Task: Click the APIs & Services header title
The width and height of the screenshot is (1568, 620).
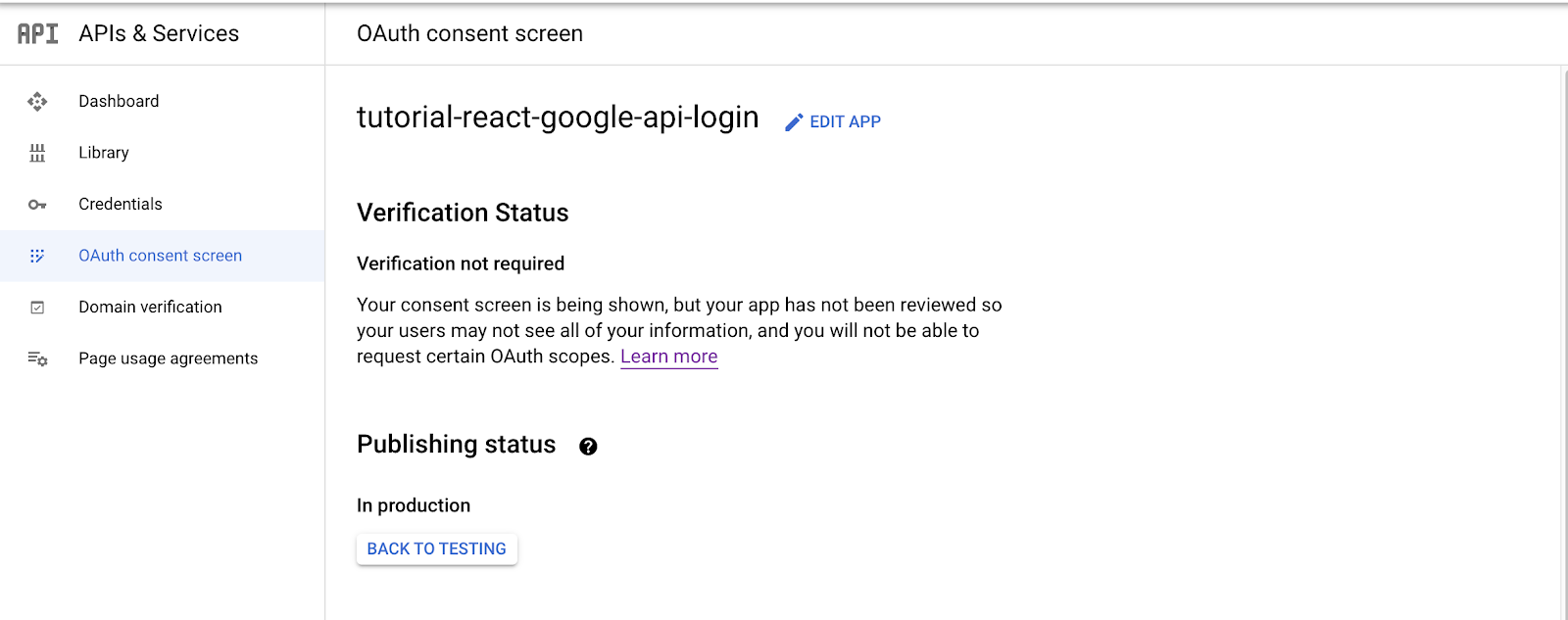Action: pos(159,34)
